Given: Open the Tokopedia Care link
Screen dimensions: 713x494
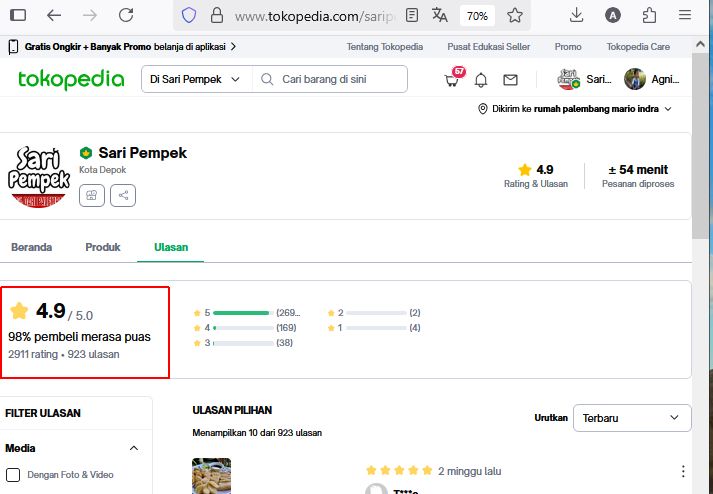Looking at the screenshot, I should 638,46.
